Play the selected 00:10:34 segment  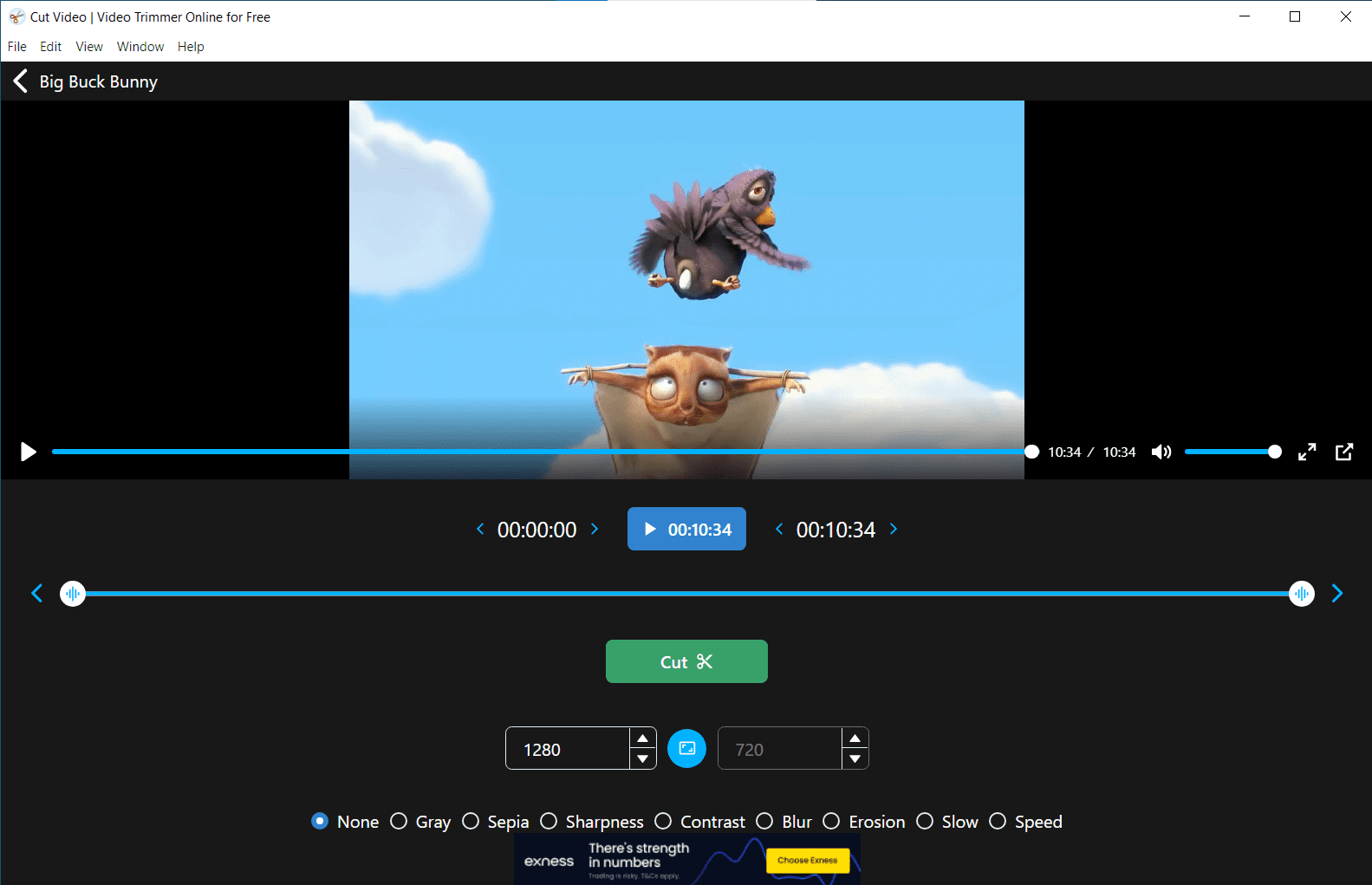pyautogui.click(x=686, y=529)
